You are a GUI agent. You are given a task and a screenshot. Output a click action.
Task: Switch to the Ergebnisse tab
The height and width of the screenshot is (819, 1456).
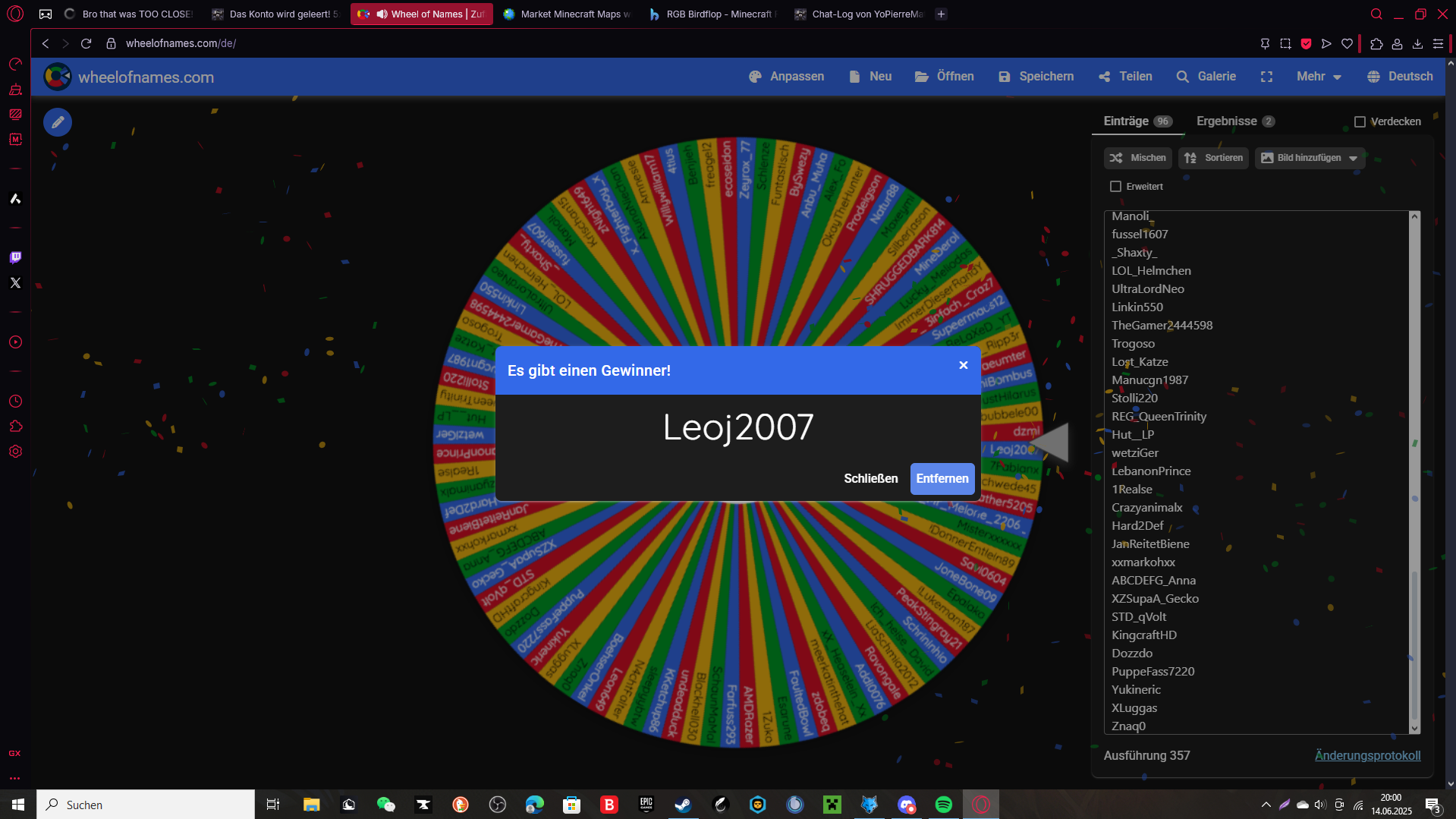[1235, 121]
